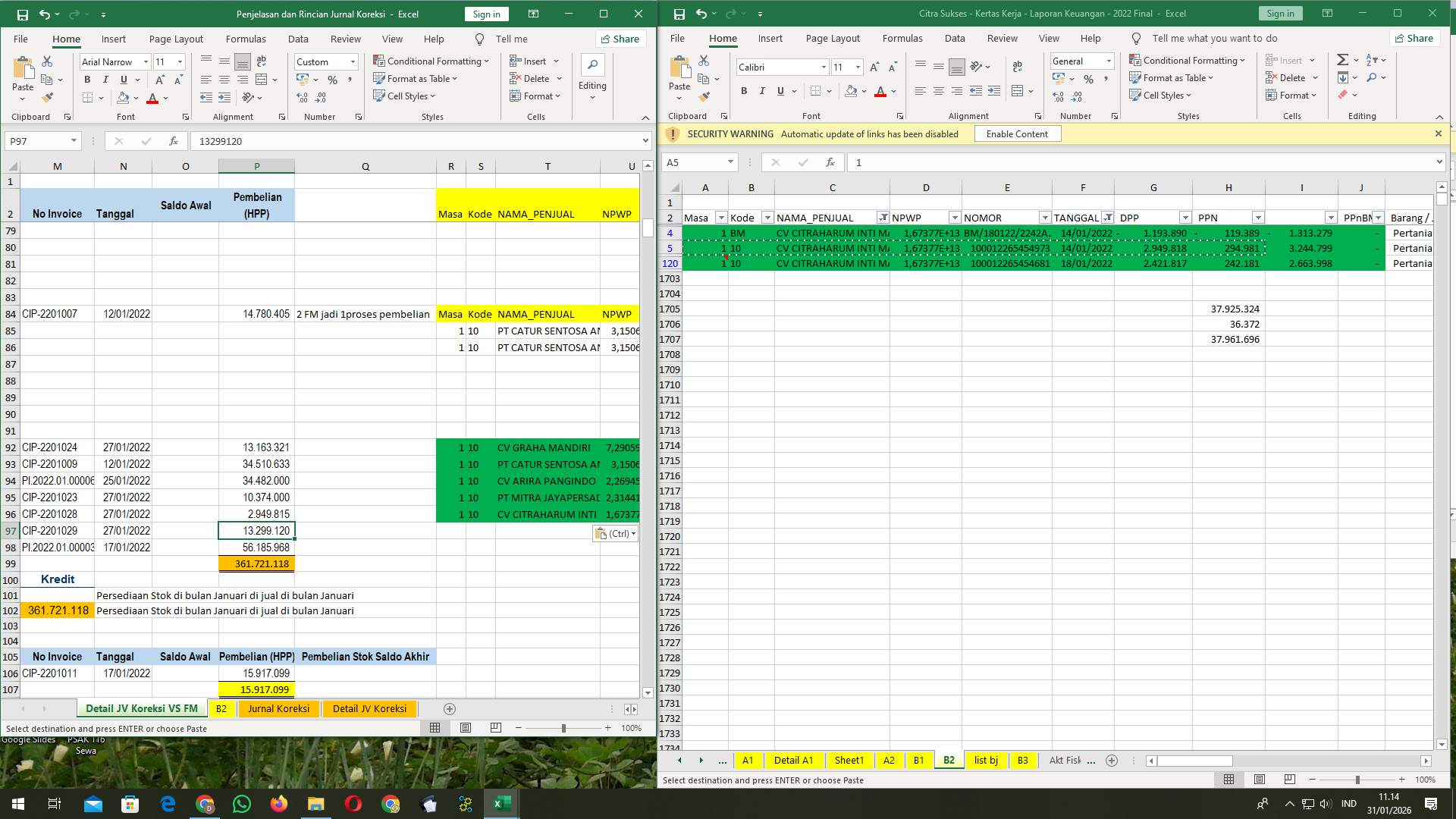This screenshot has width=1456, height=819.
Task: Toggle underline formatting
Action: 124,79
